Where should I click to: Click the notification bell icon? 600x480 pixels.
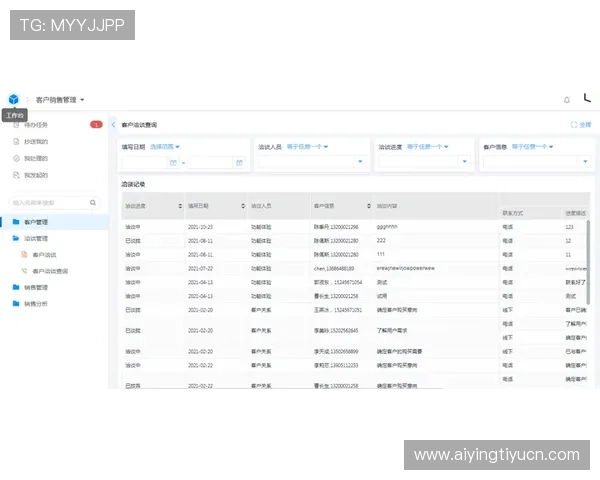(567, 100)
